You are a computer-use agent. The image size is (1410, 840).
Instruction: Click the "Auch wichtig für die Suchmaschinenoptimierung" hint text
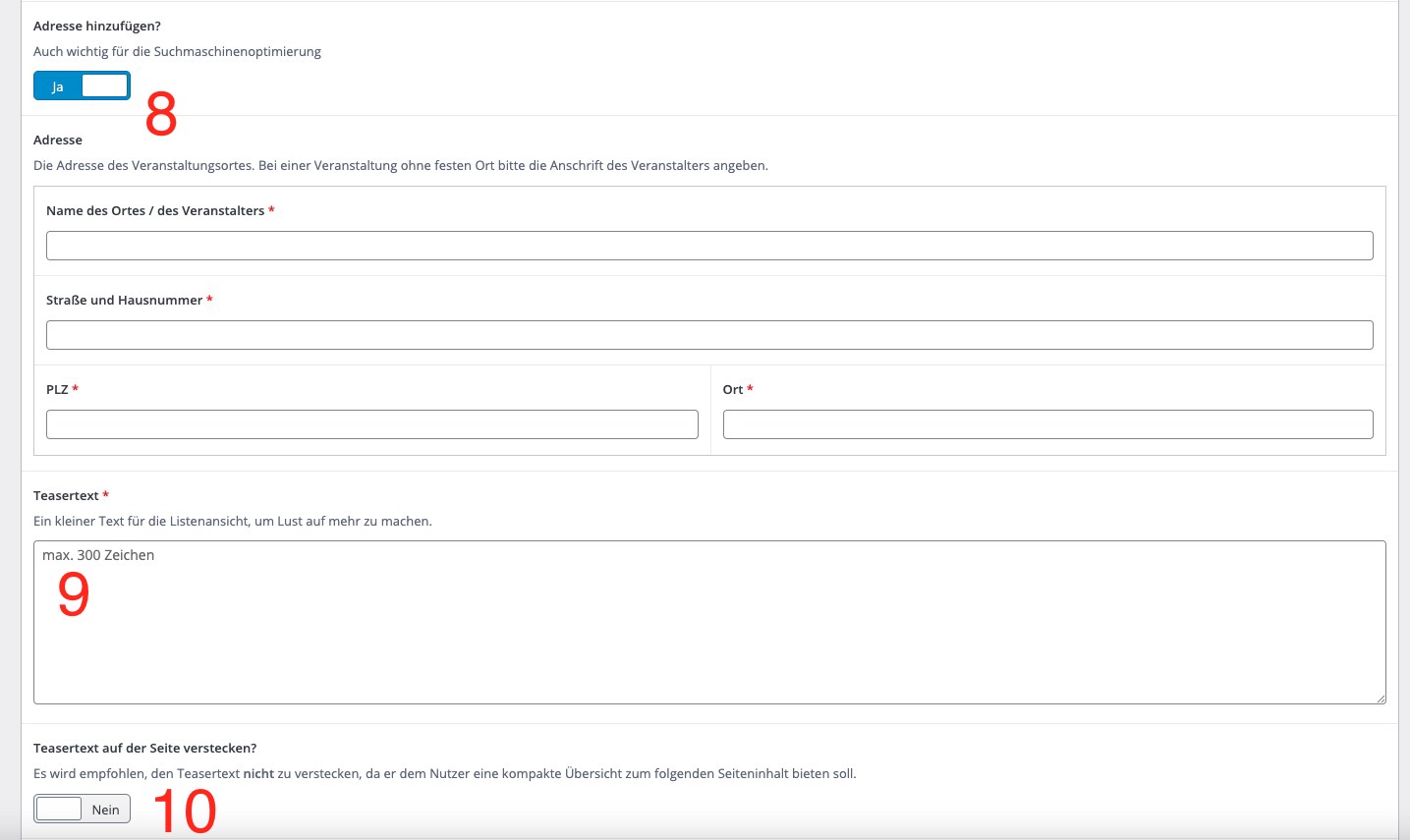177,52
